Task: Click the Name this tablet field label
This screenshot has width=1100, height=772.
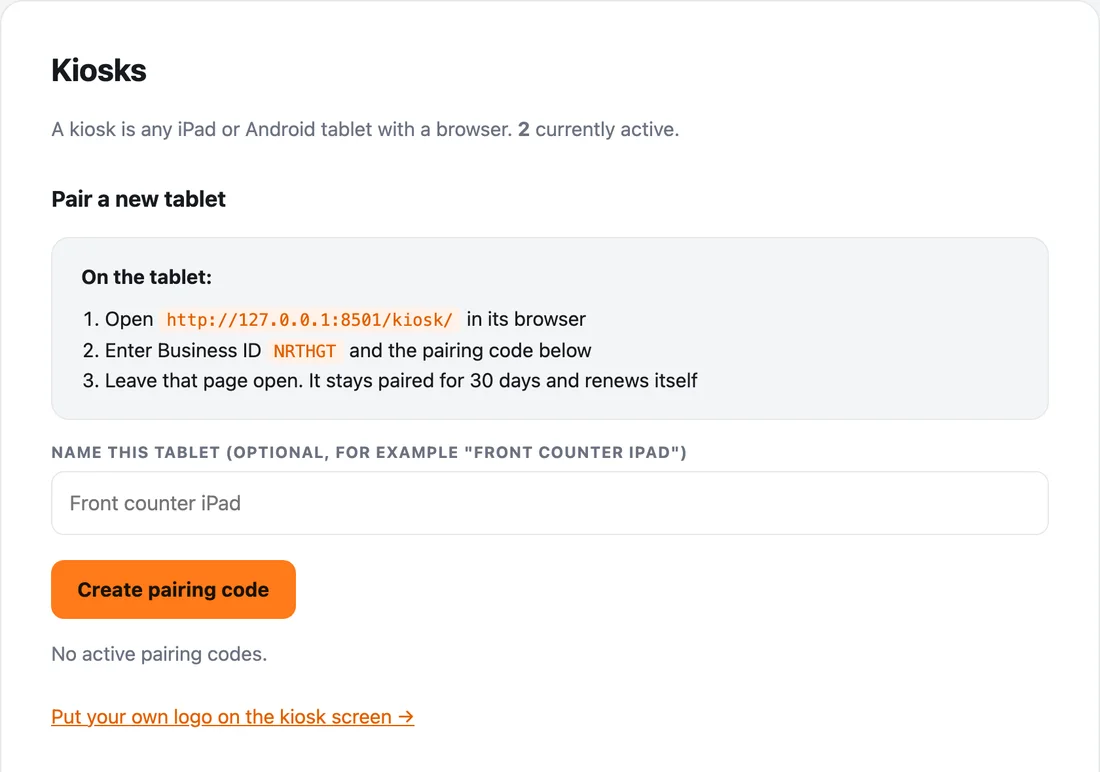Action: (x=369, y=453)
